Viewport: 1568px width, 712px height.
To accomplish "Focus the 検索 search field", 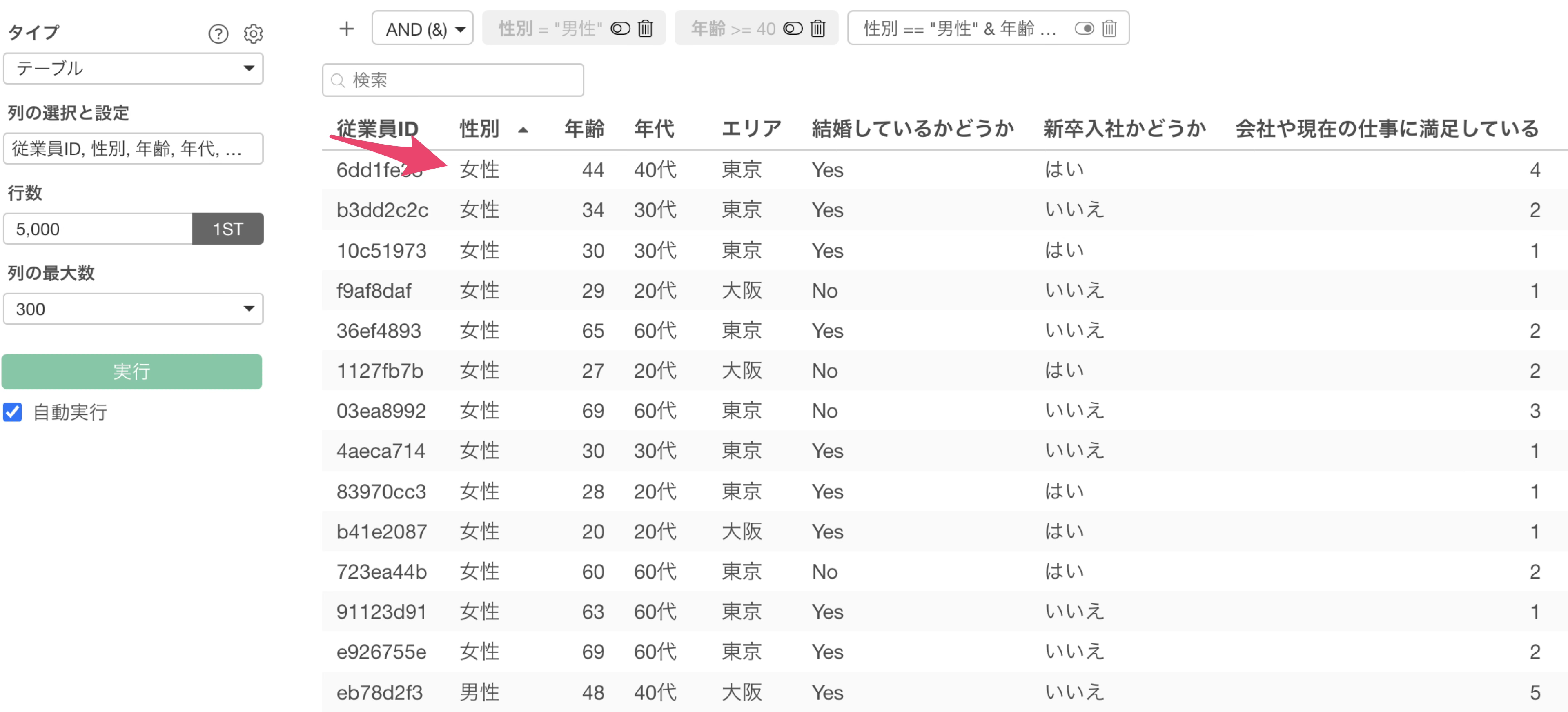I will coord(463,80).
